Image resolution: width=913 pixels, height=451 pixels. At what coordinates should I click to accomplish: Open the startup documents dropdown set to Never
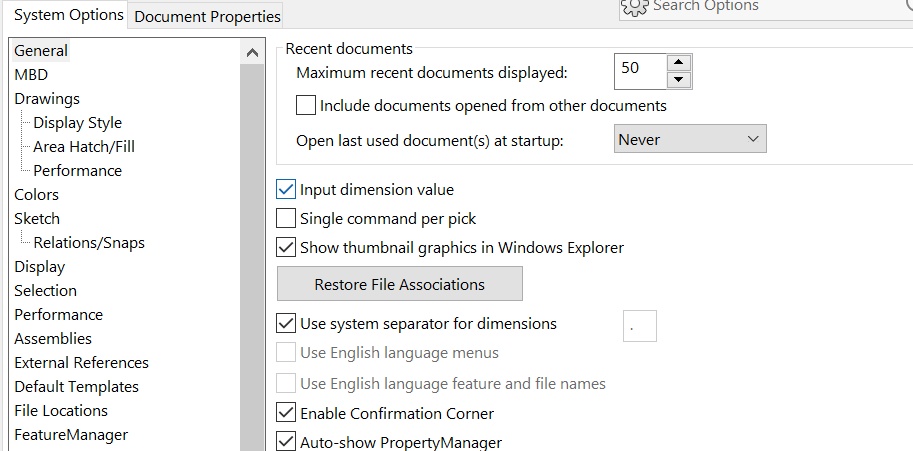[x=690, y=139]
